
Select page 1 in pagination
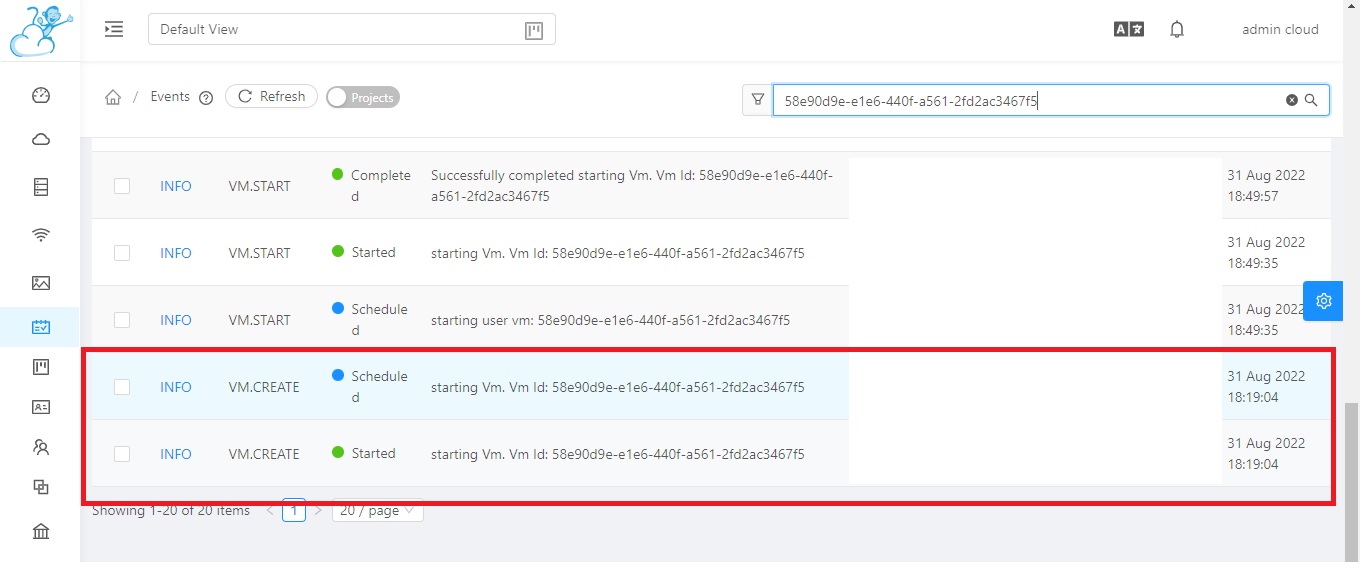pyautogui.click(x=294, y=511)
